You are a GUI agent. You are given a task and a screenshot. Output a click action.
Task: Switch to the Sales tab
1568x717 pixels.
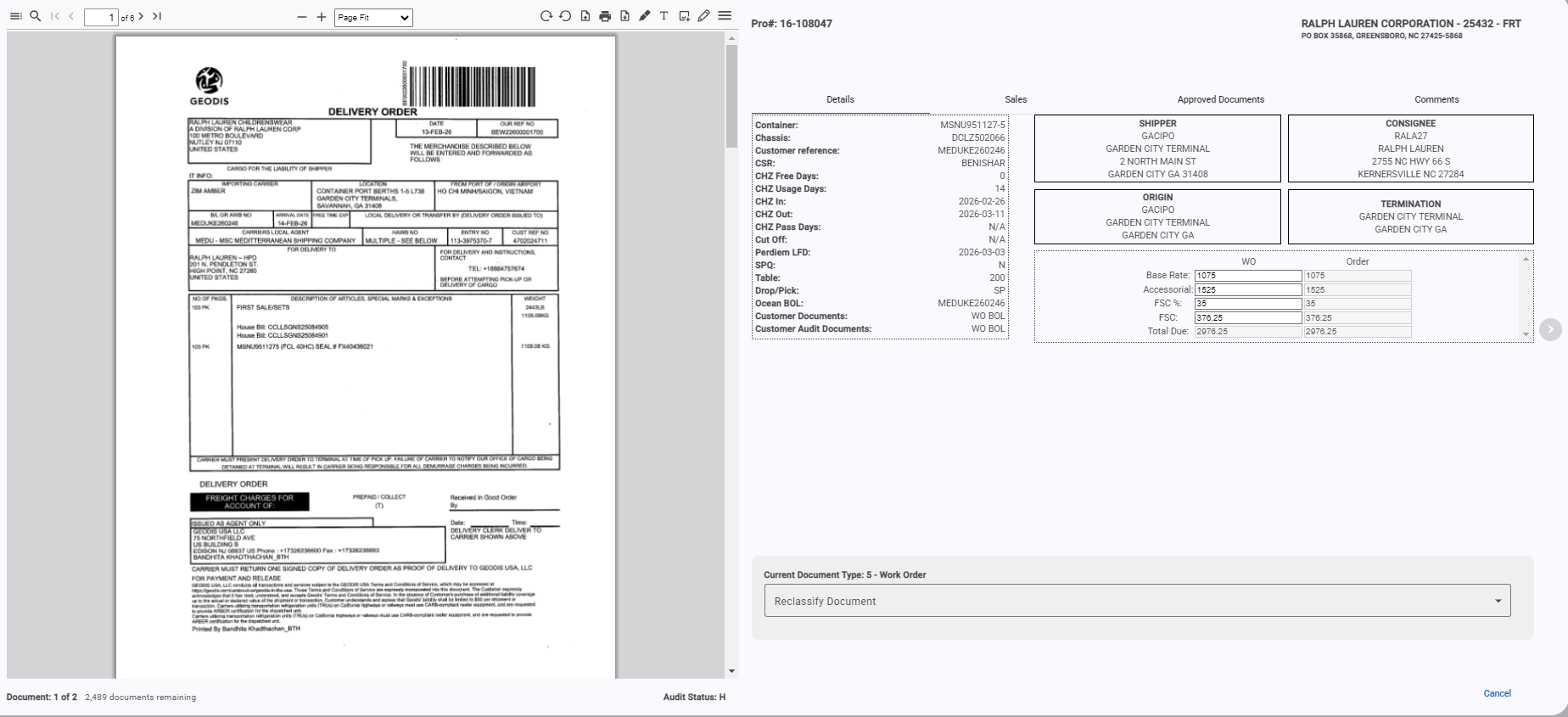pos(1016,99)
